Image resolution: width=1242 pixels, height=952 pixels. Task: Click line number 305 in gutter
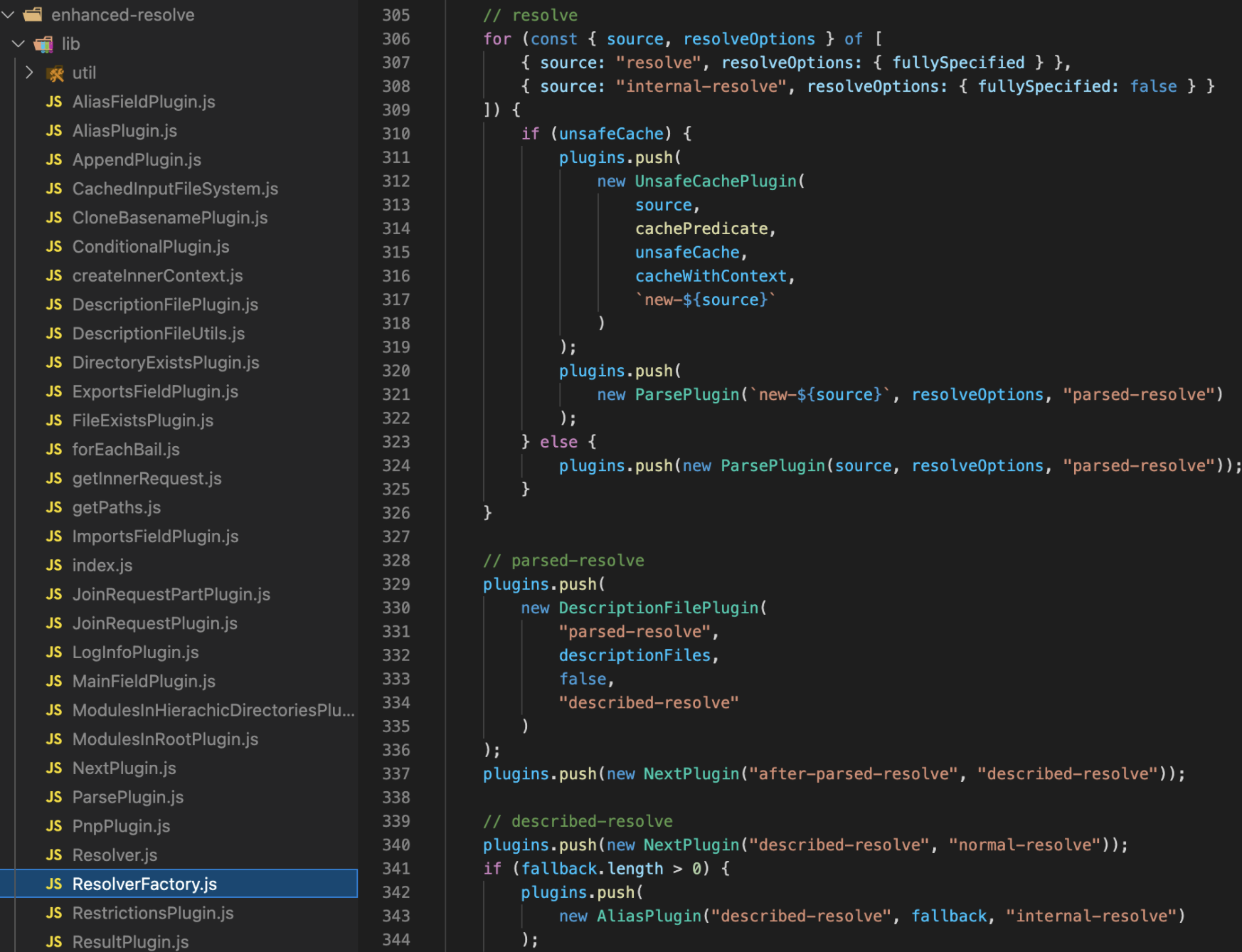point(396,15)
